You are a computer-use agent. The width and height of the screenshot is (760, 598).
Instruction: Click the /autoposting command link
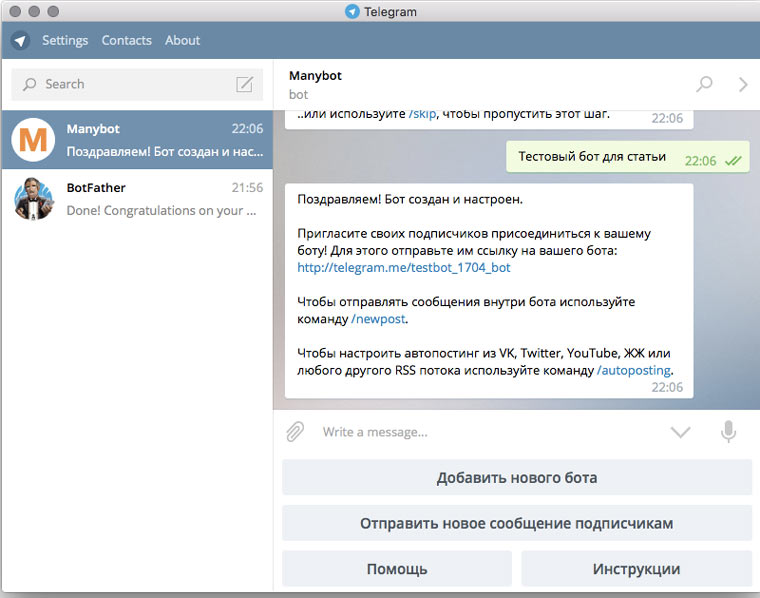[634, 370]
